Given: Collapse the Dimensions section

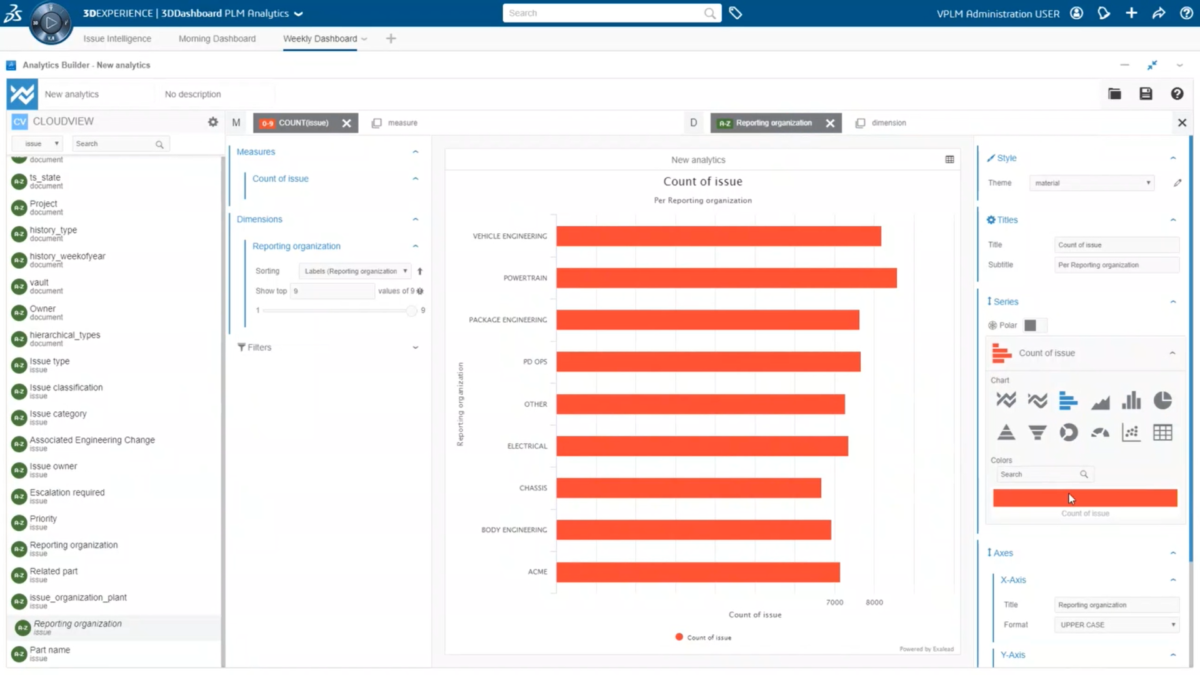Looking at the screenshot, I should 415,219.
